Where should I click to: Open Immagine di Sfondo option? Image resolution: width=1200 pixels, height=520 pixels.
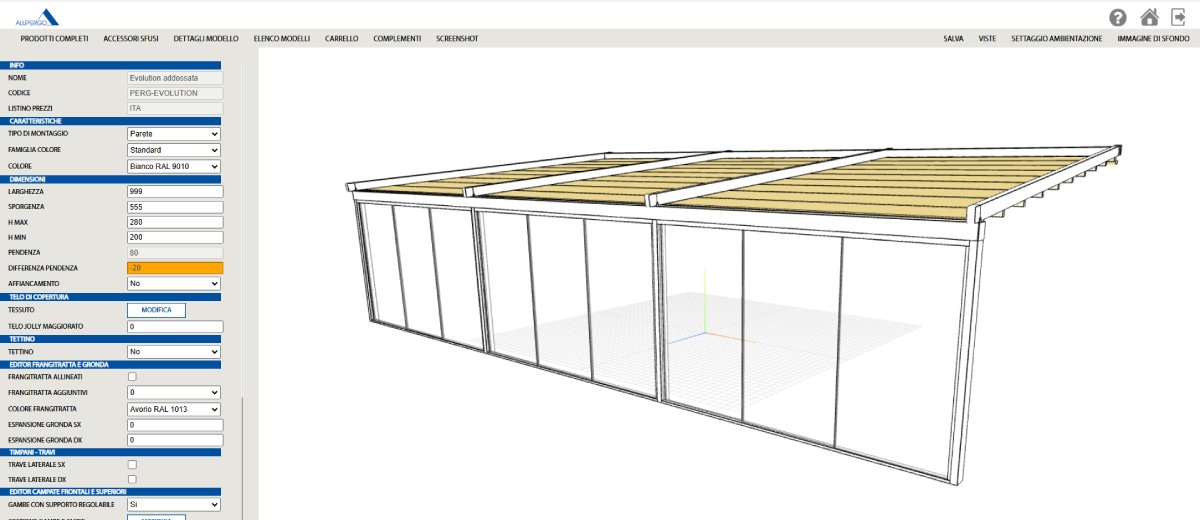[1153, 38]
